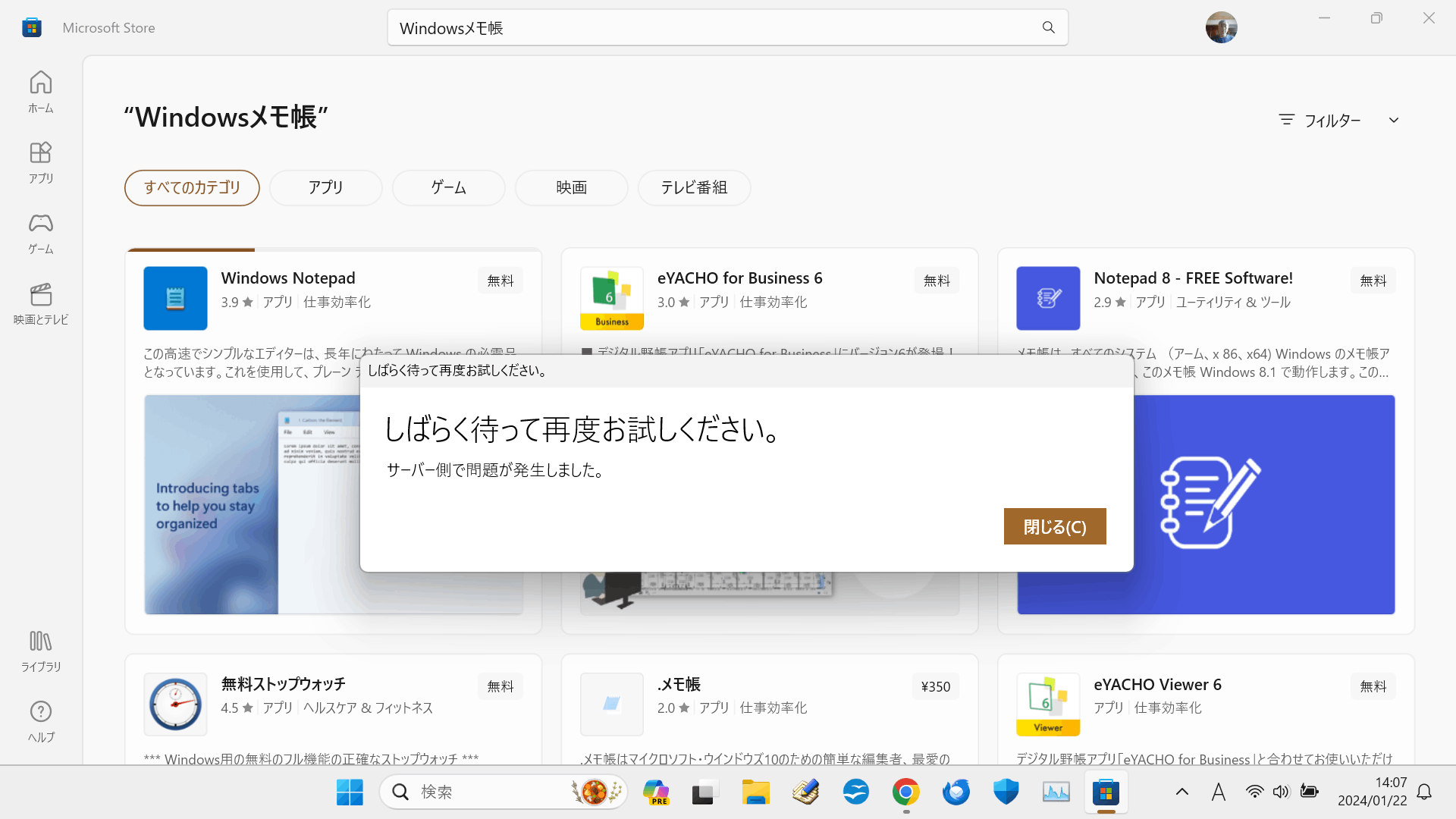This screenshot has width=1456, height=819.
Task: Click the 無料 button for Notepad 8
Action: point(1373,281)
